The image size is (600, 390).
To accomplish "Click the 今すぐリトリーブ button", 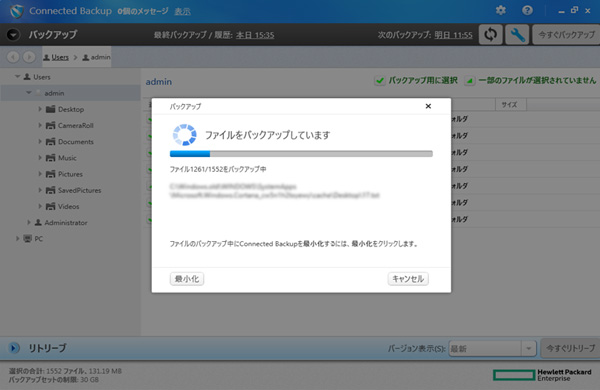I will pyautogui.click(x=570, y=348).
